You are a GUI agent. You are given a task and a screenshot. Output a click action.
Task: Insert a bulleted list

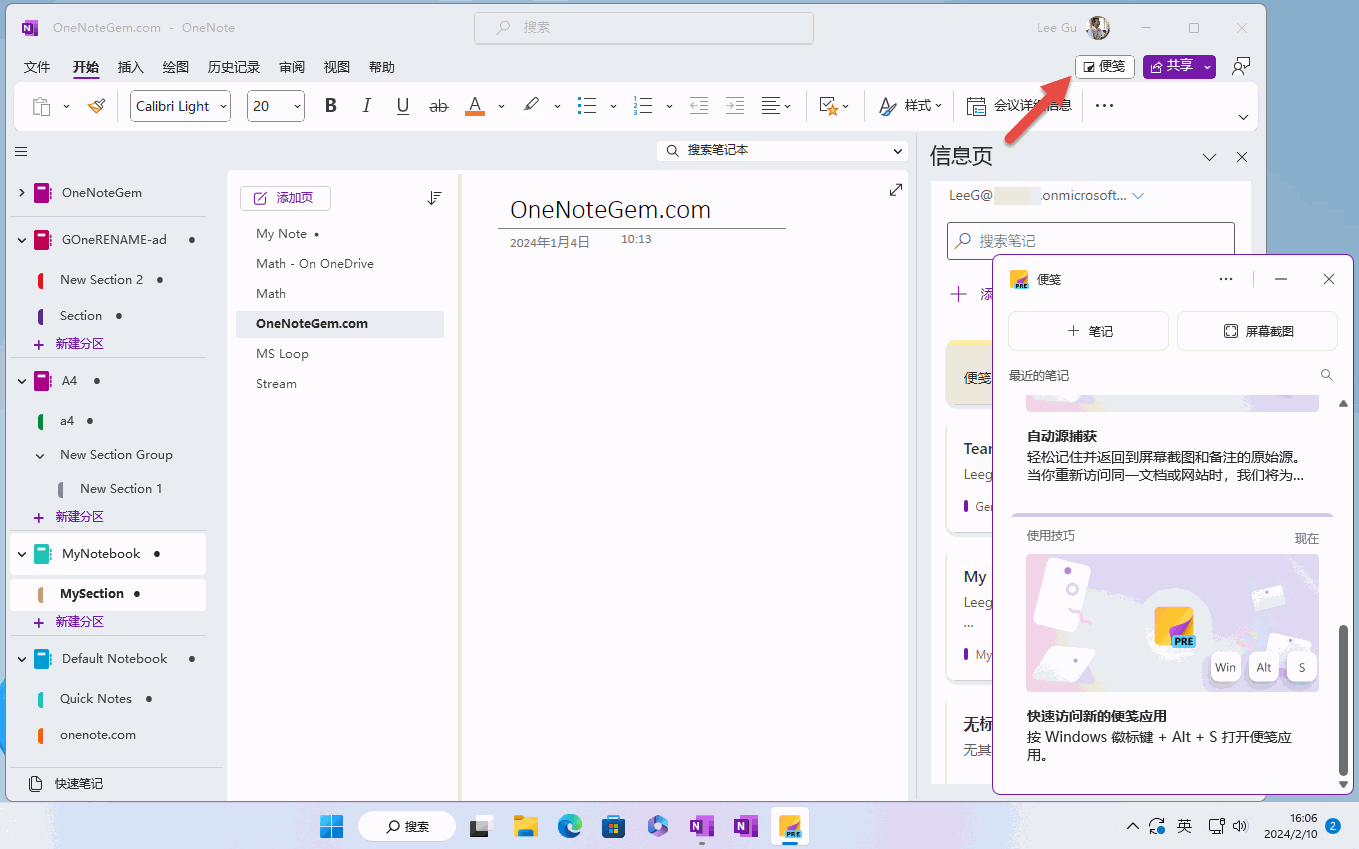[587, 106]
